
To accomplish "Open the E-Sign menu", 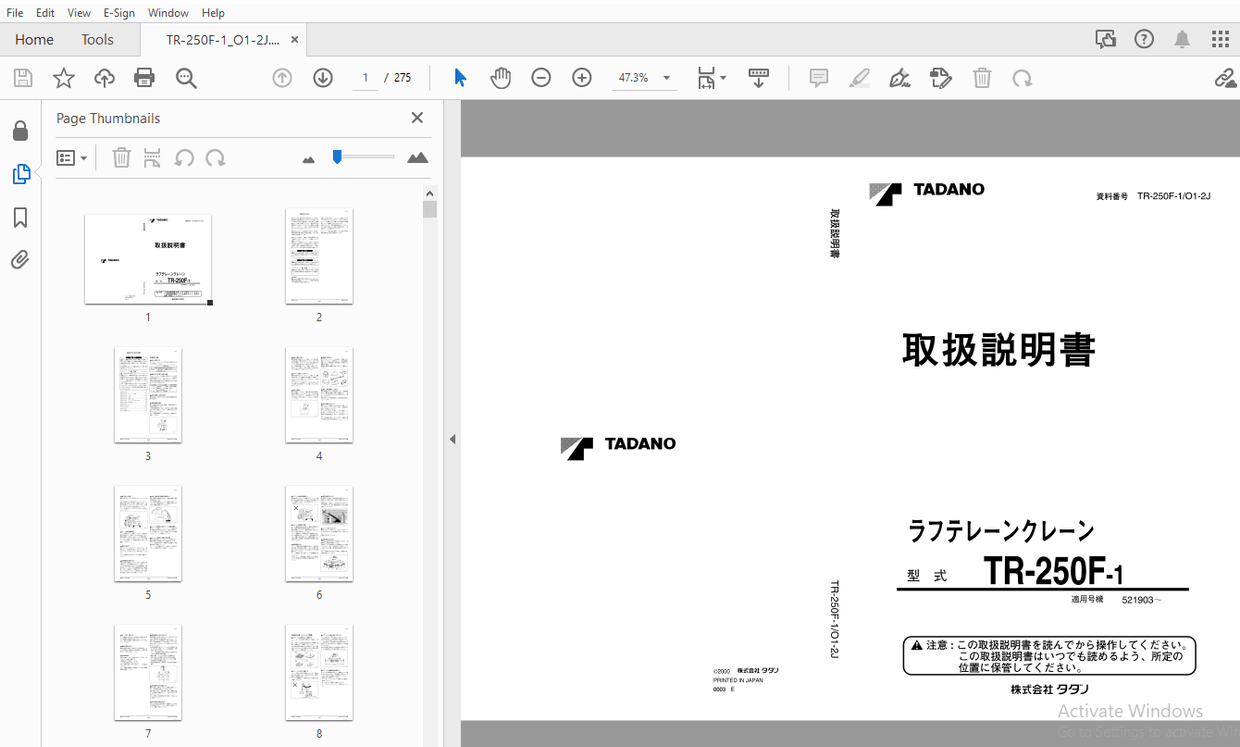I will (x=119, y=13).
